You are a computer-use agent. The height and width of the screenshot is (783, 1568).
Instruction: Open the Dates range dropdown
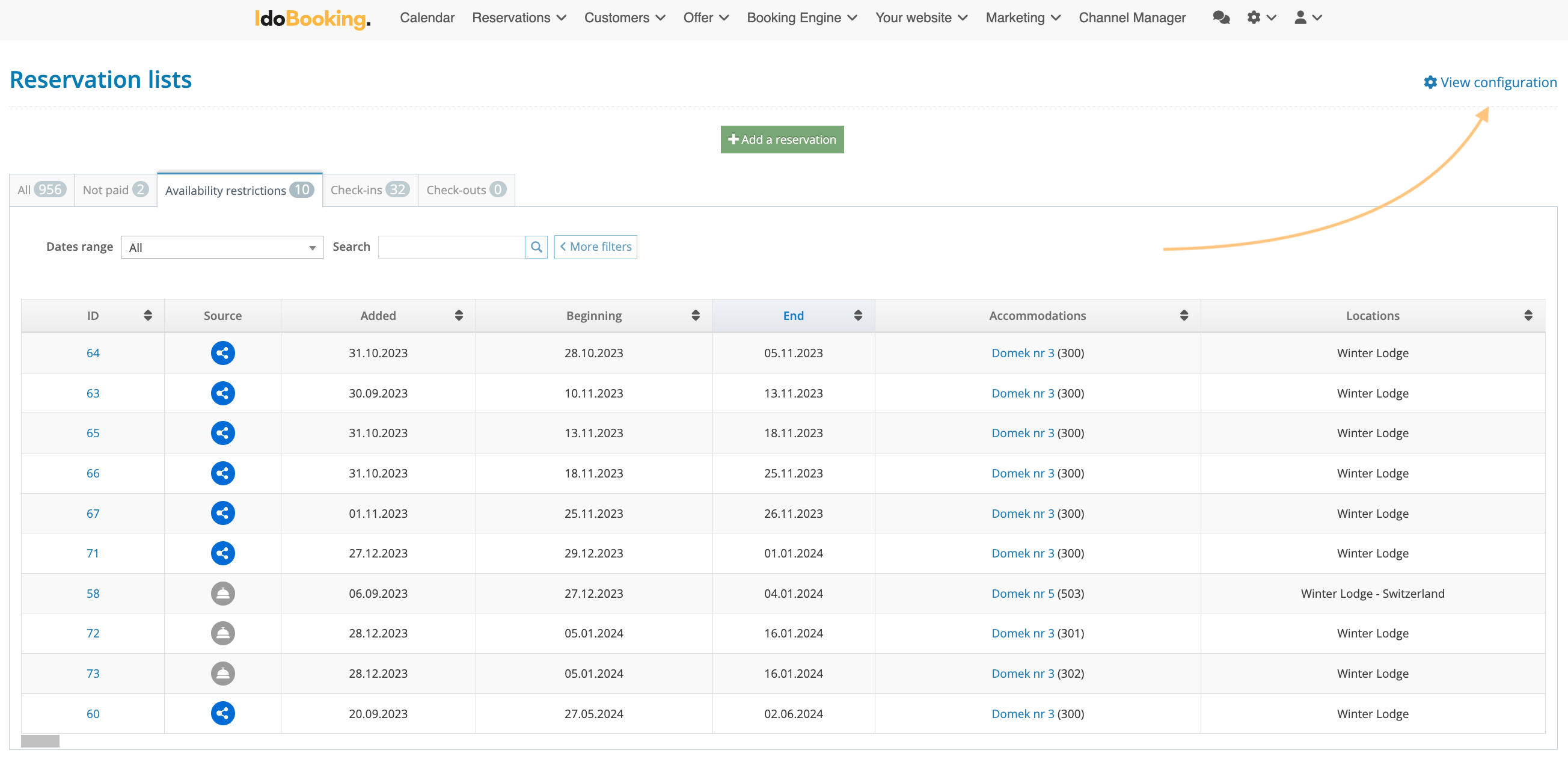coord(222,248)
